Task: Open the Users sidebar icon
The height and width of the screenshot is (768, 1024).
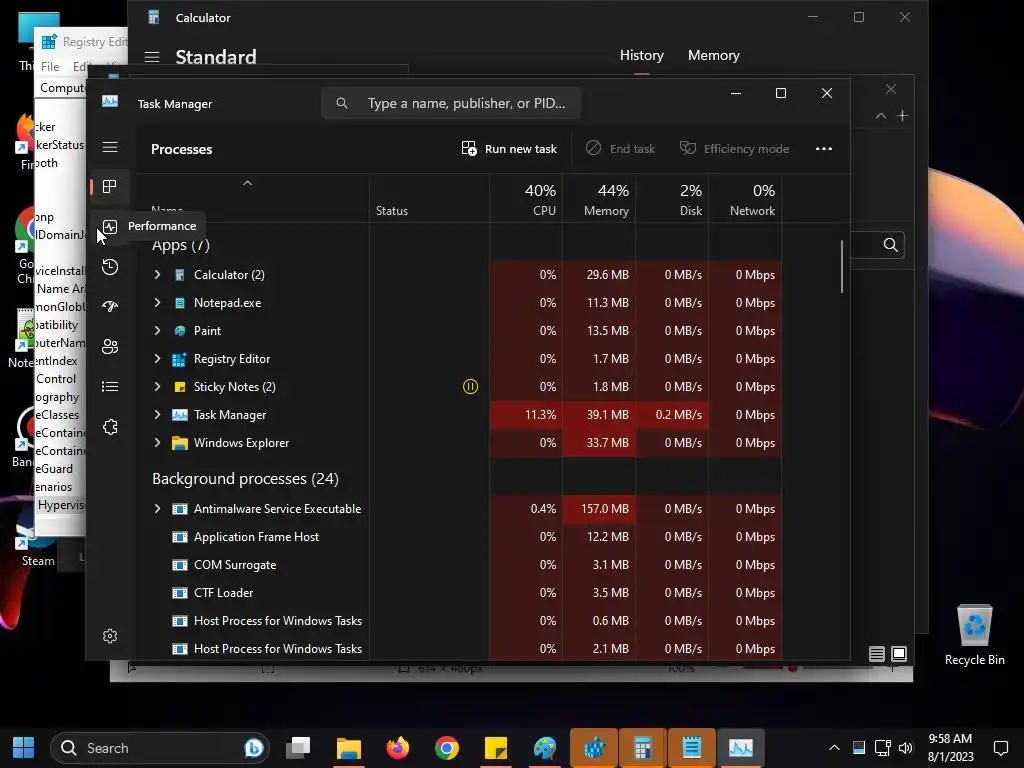Action: [110, 346]
